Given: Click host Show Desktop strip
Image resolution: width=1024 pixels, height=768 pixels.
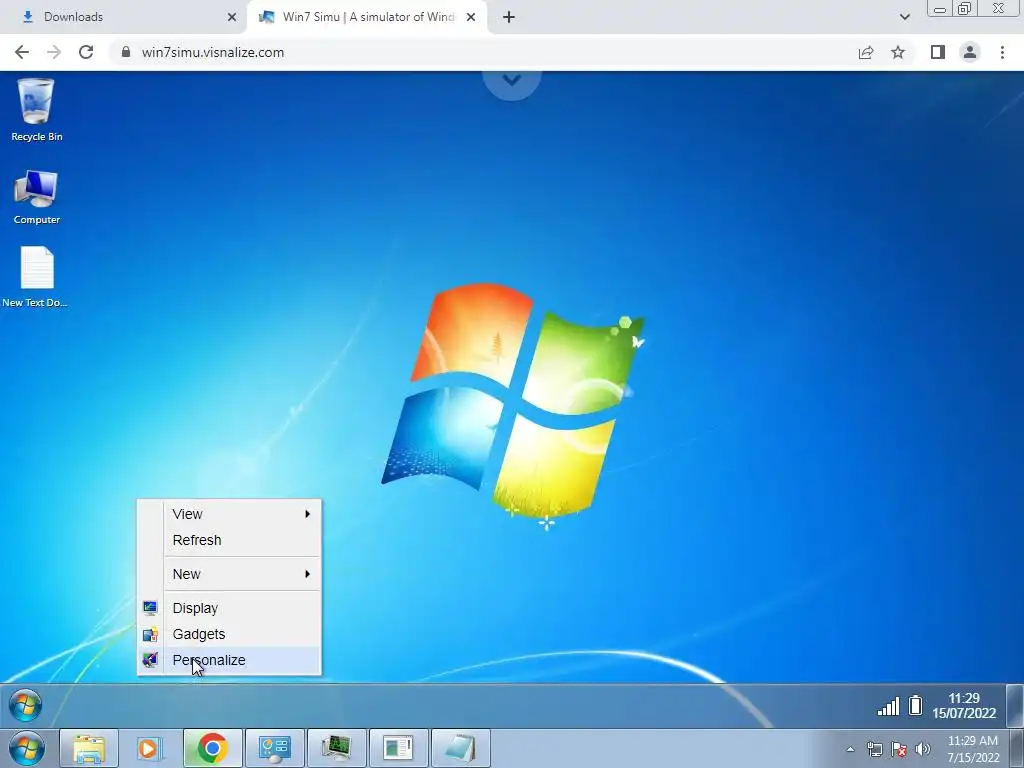Looking at the screenshot, I should 1017,749.
